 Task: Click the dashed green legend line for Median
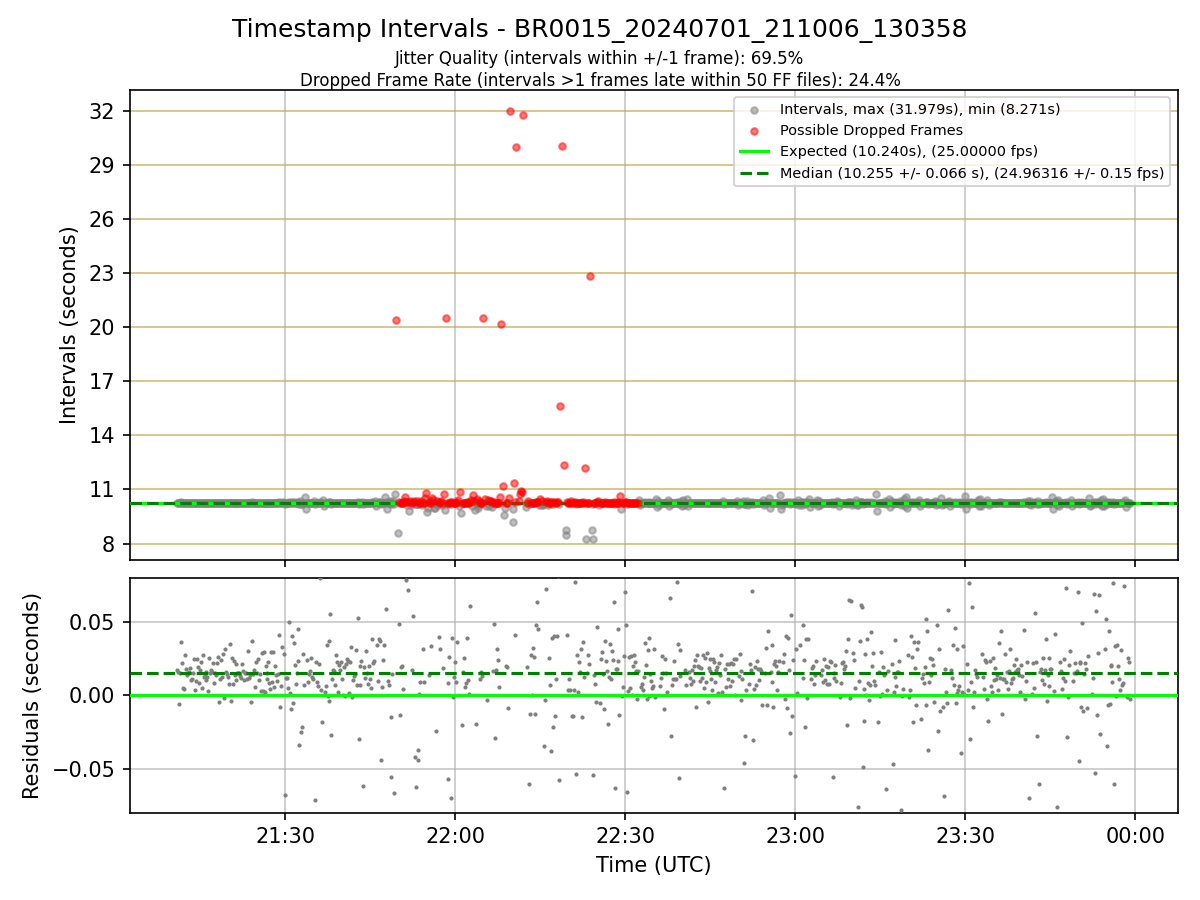click(x=754, y=173)
